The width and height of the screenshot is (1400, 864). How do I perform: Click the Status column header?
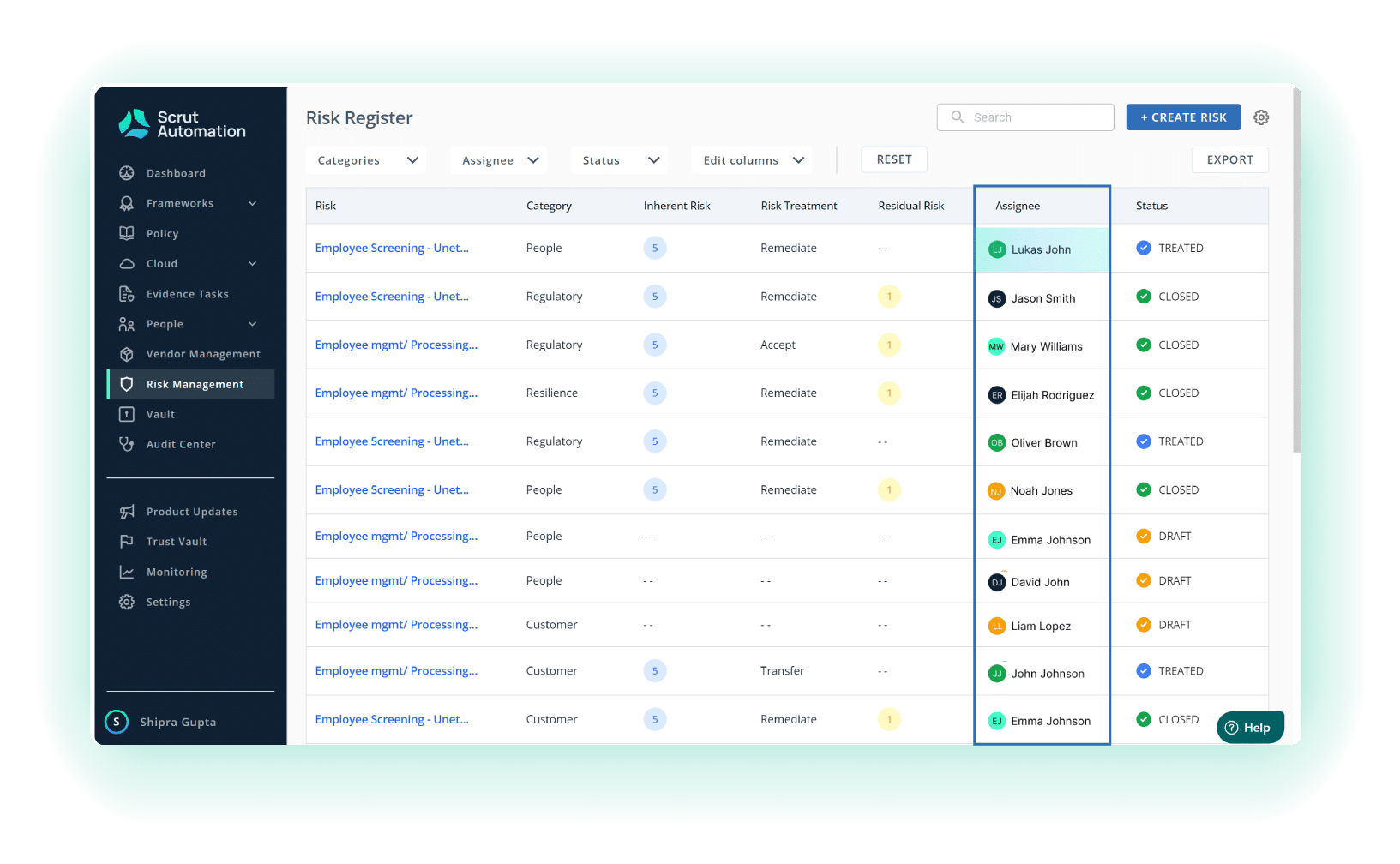(x=1151, y=206)
